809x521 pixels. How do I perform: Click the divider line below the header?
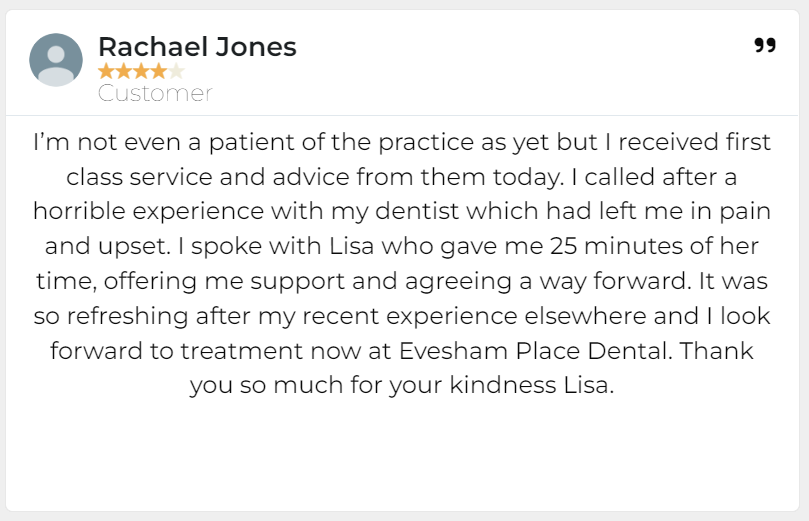coord(404,116)
